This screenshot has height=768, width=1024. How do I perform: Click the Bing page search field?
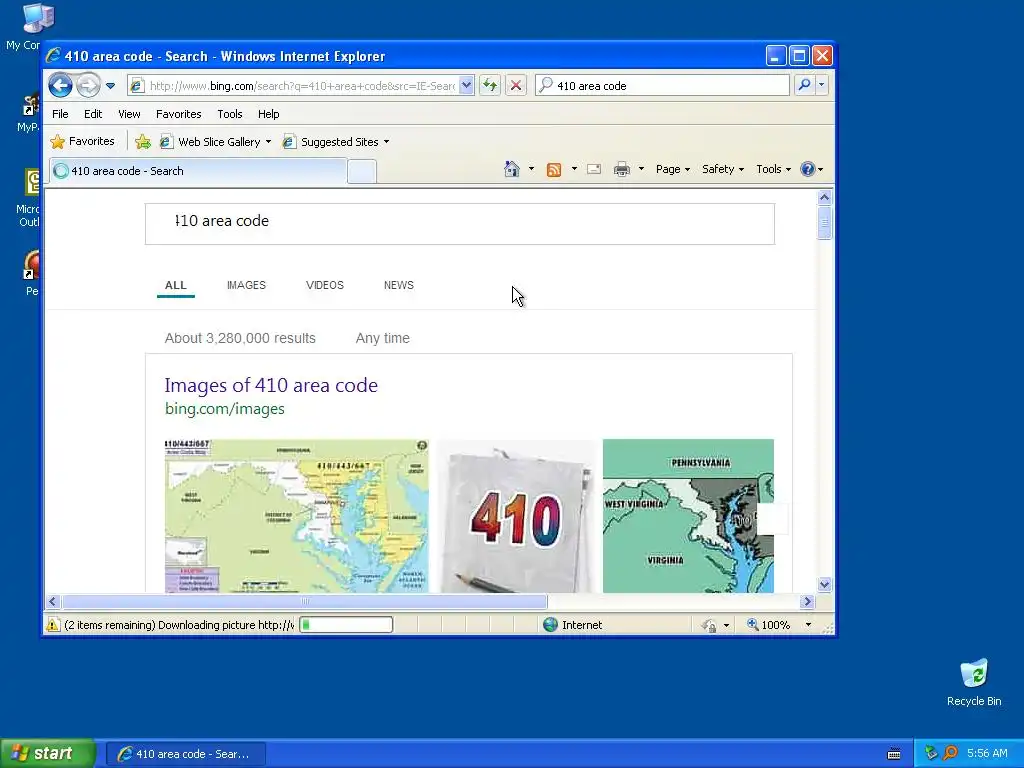coord(460,224)
